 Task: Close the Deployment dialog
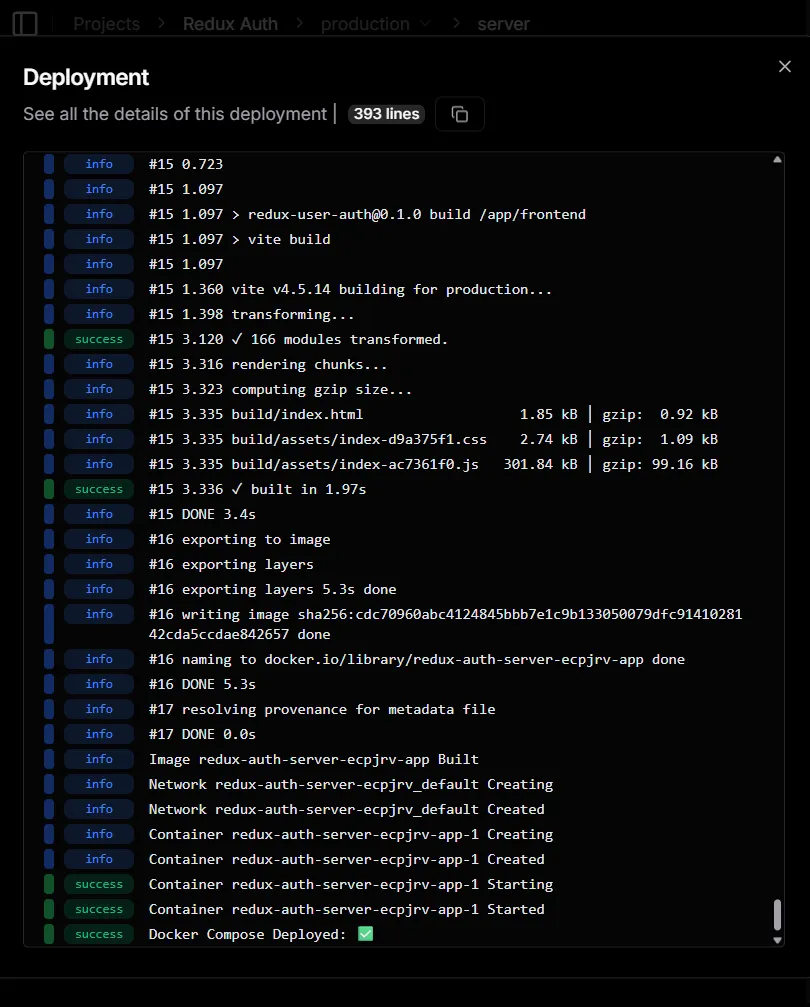(784, 66)
